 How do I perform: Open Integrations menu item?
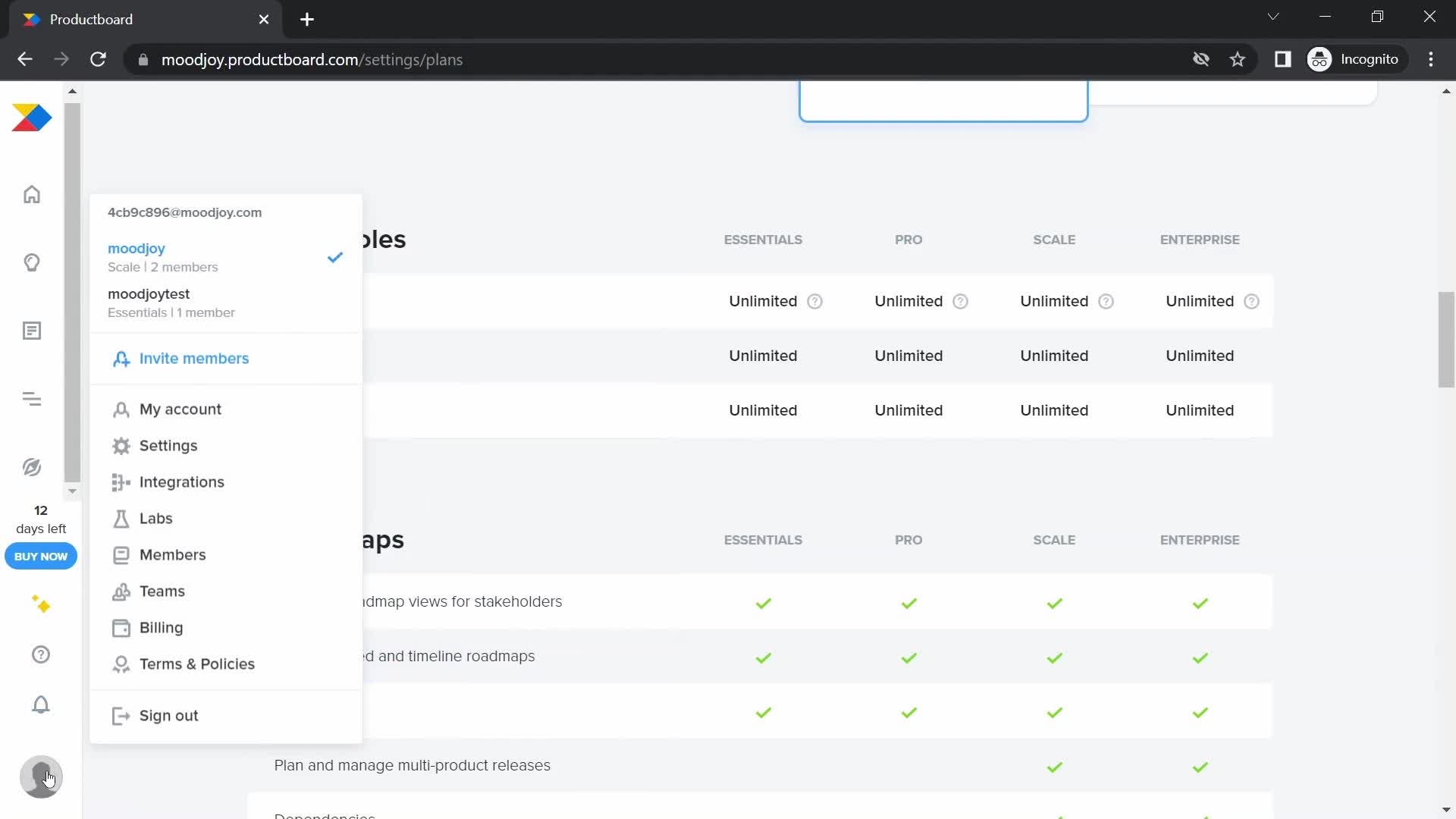(x=225, y=482)
